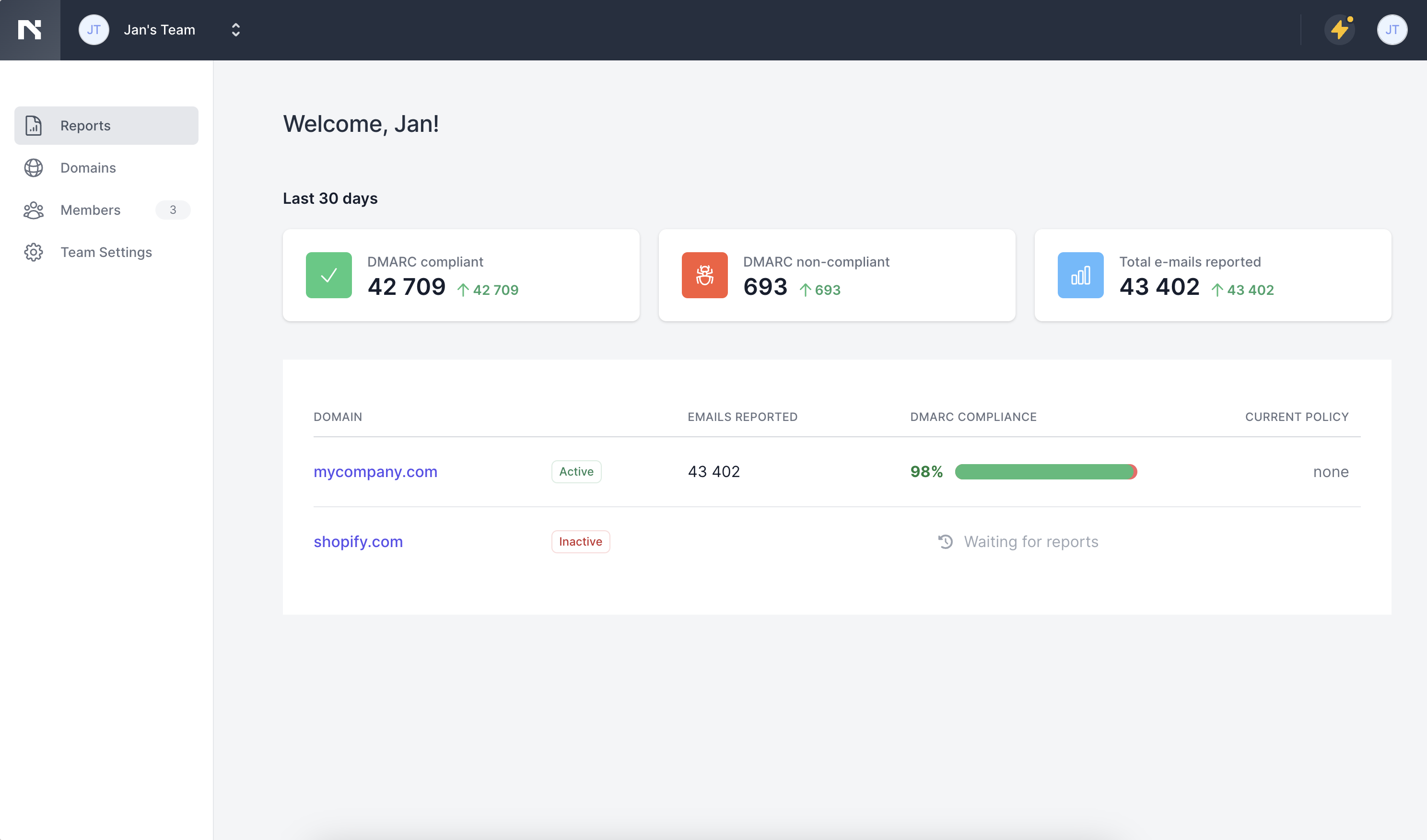Select Team Settings in the sidebar

click(x=106, y=253)
